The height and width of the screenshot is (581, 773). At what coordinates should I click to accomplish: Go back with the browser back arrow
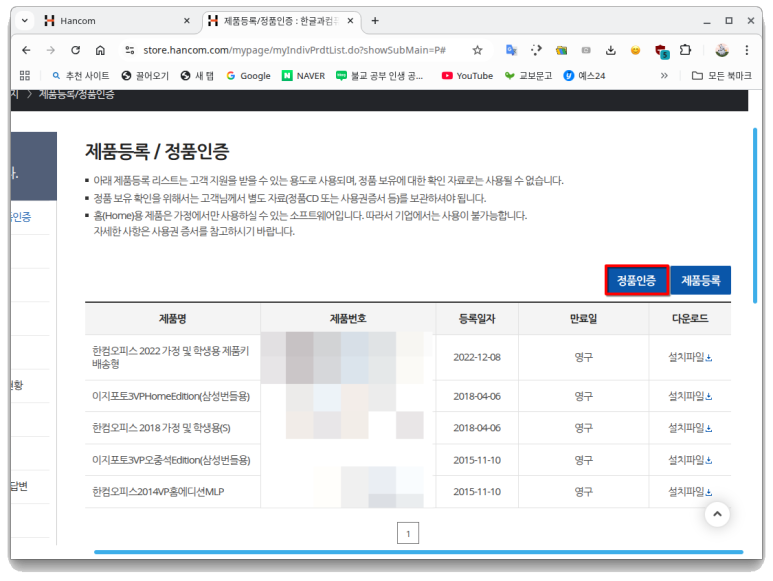click(x=26, y=50)
